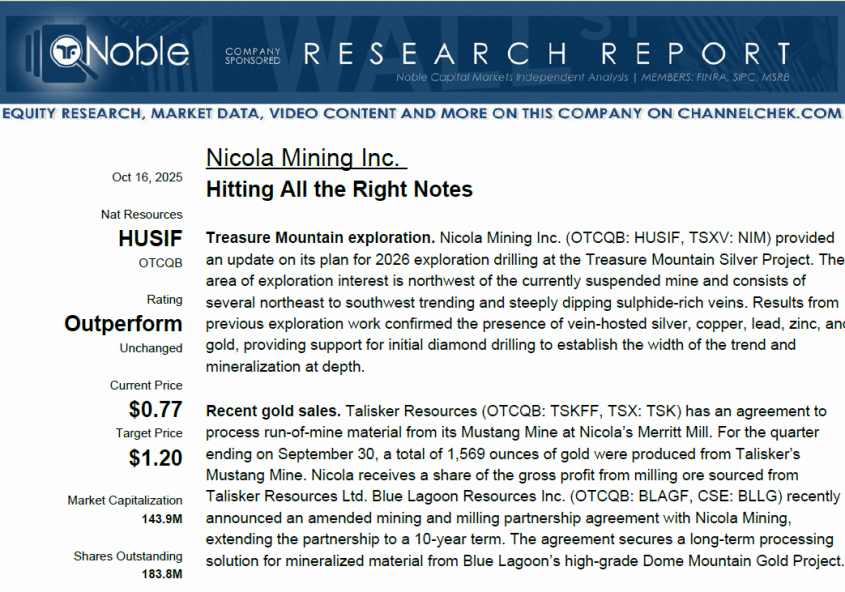Select the 183.8M shares outstanding value

pos(161,574)
